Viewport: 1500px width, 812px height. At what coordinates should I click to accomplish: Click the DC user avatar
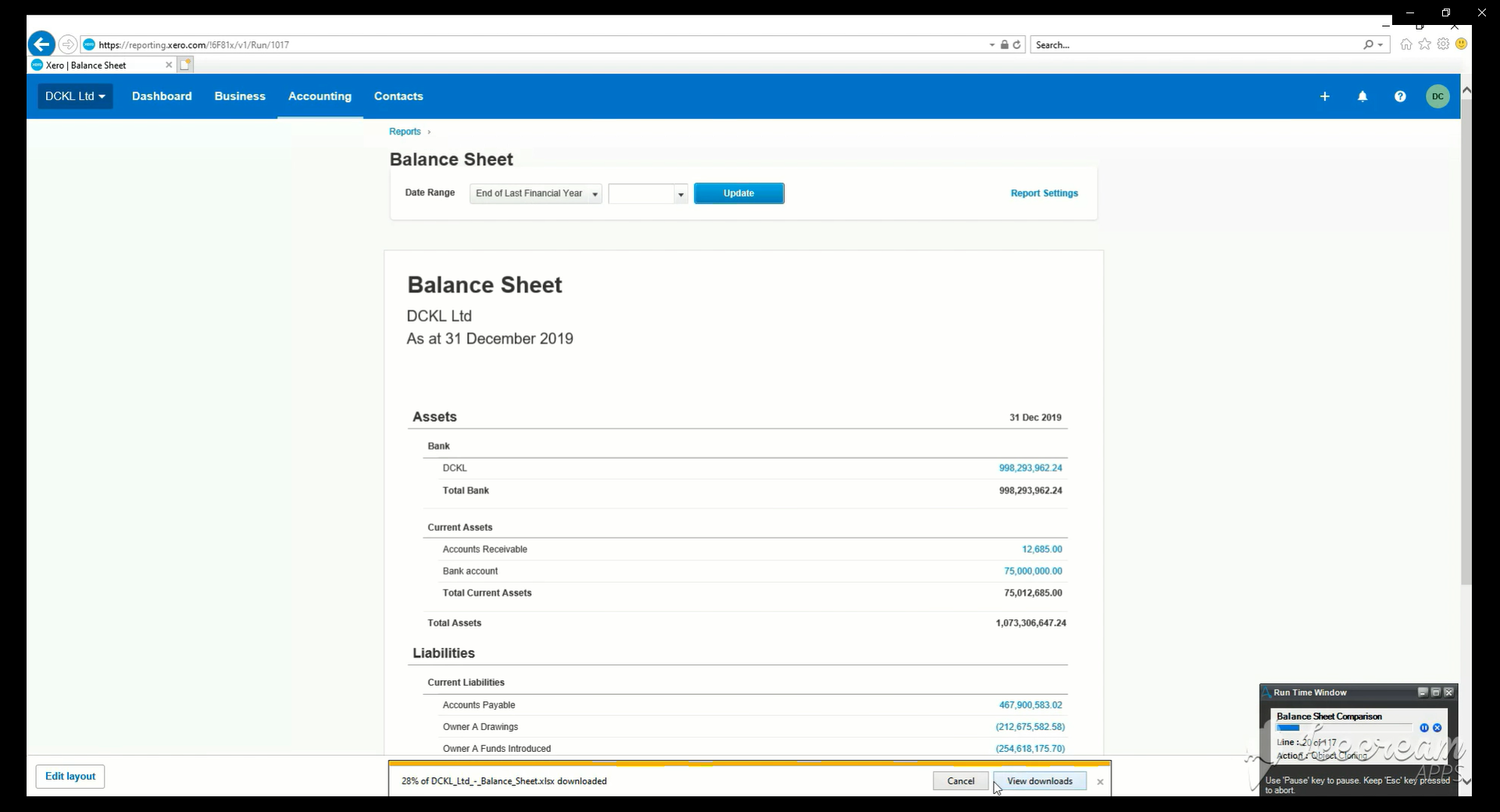click(x=1437, y=96)
